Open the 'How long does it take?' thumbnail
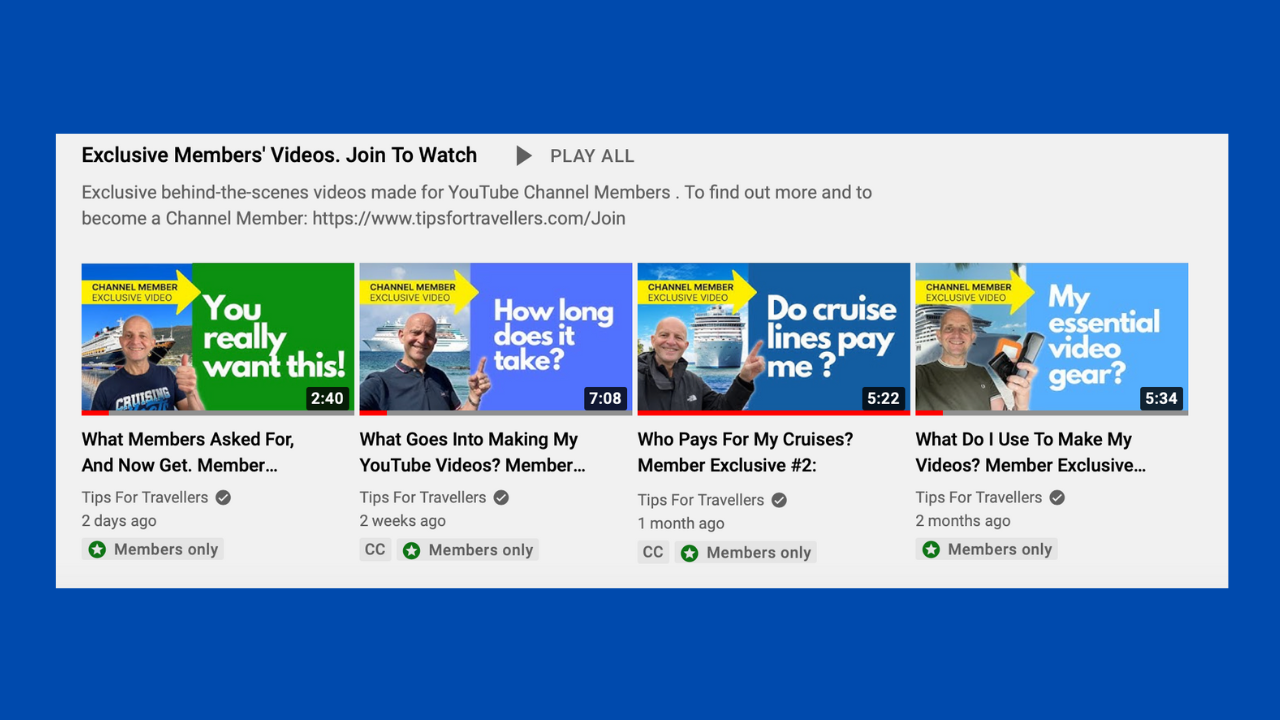Screen dimensions: 1280x720 [496, 337]
